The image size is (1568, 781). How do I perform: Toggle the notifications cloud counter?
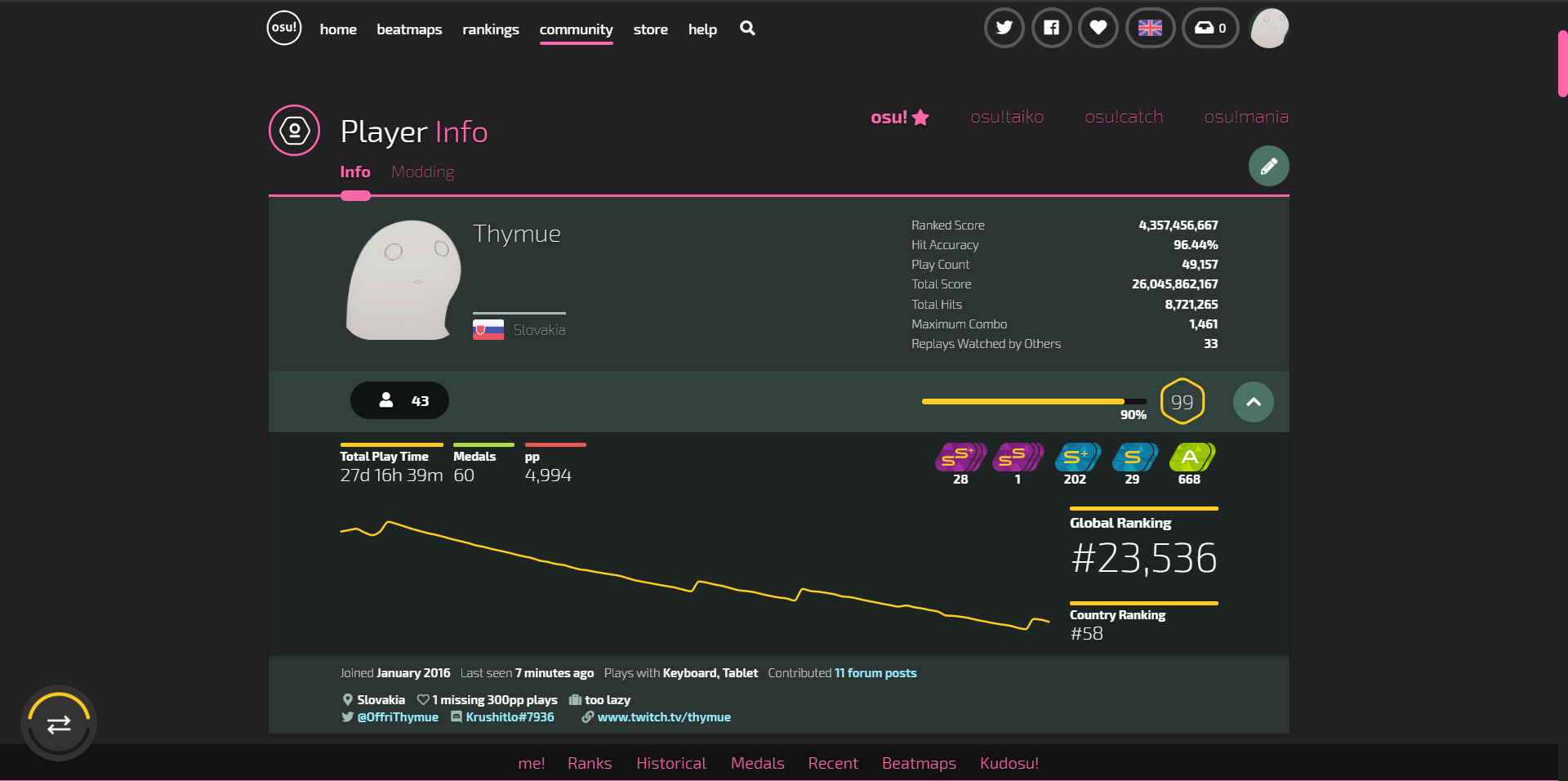pos(1209,27)
